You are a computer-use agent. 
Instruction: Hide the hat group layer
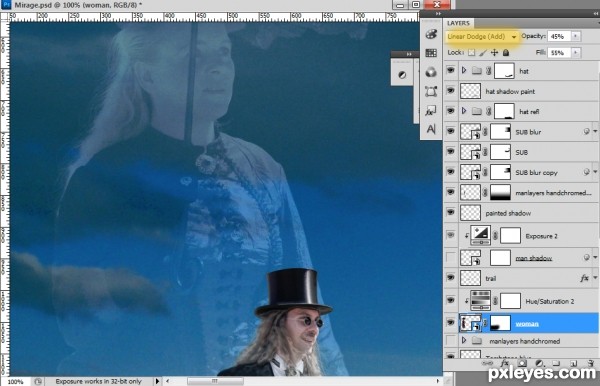tap(451, 70)
